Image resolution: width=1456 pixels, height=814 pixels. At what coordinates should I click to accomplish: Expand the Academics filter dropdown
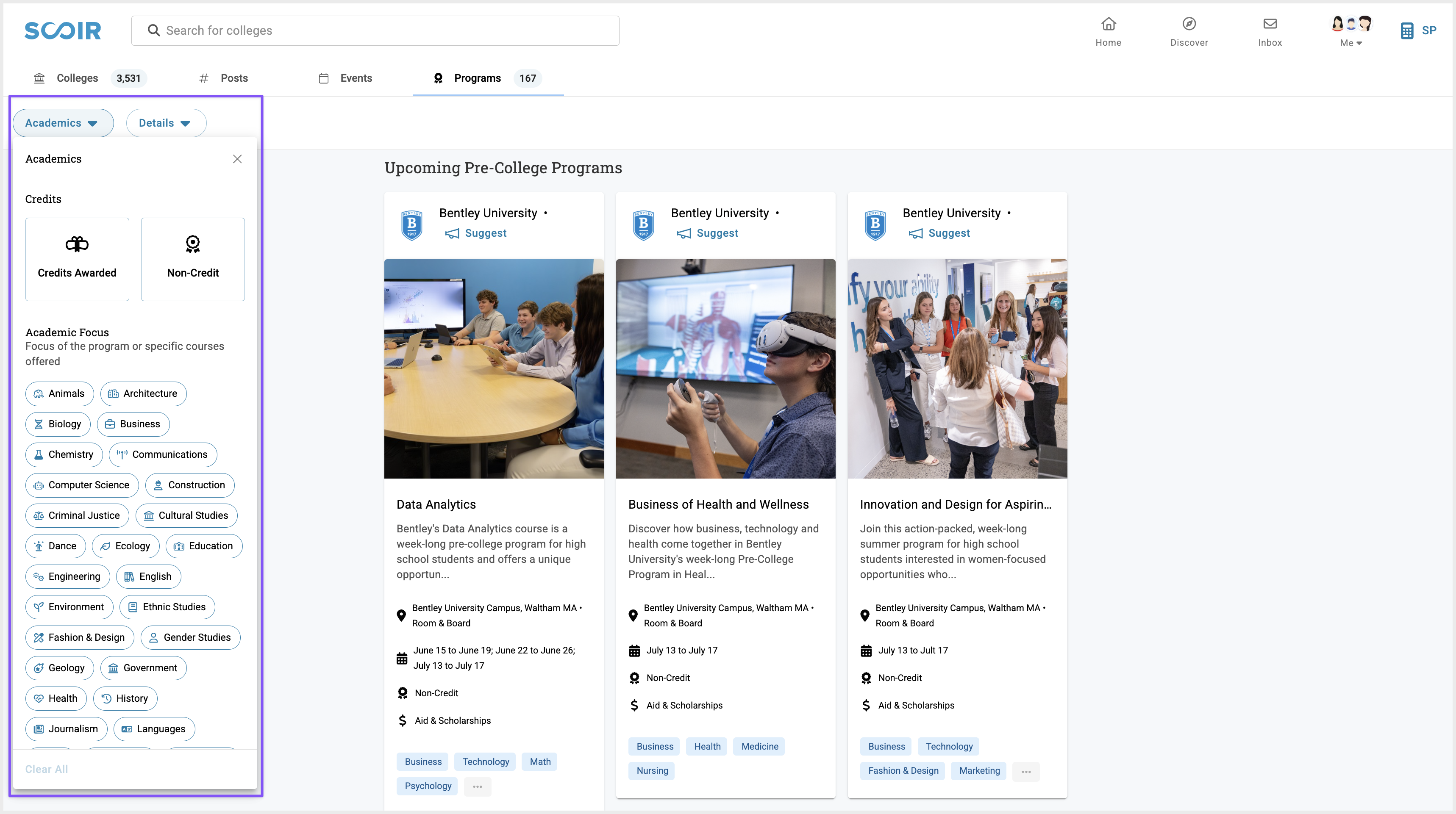tap(63, 122)
